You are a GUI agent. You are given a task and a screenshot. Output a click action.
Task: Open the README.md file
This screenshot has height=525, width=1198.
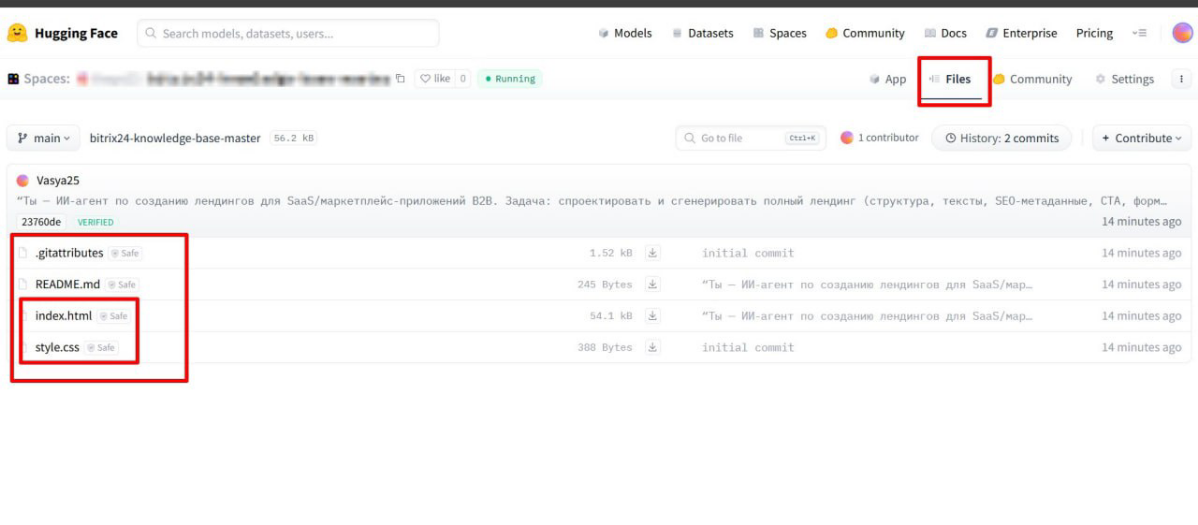click(67, 284)
